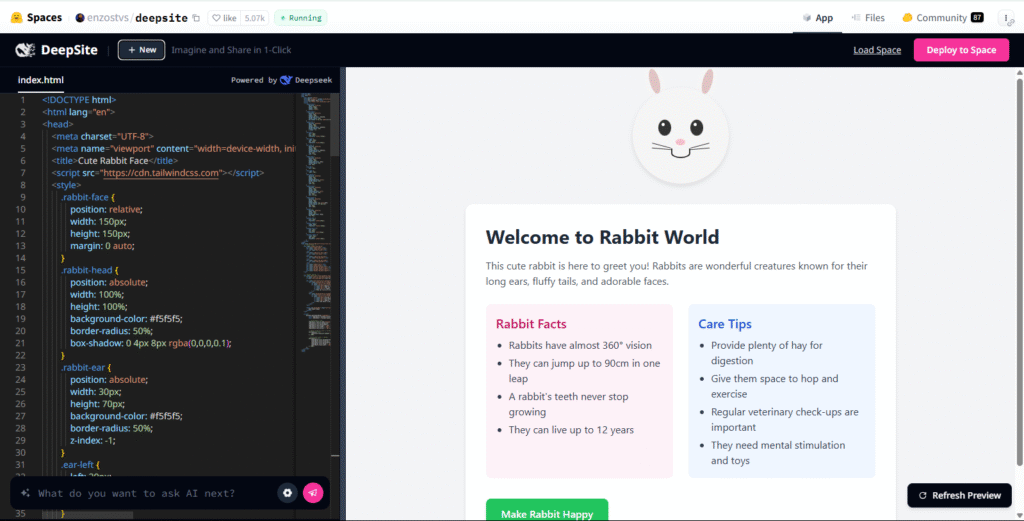The width and height of the screenshot is (1024, 521).
Task: Click 'They can live up to 12 years'
Action: [571, 430]
